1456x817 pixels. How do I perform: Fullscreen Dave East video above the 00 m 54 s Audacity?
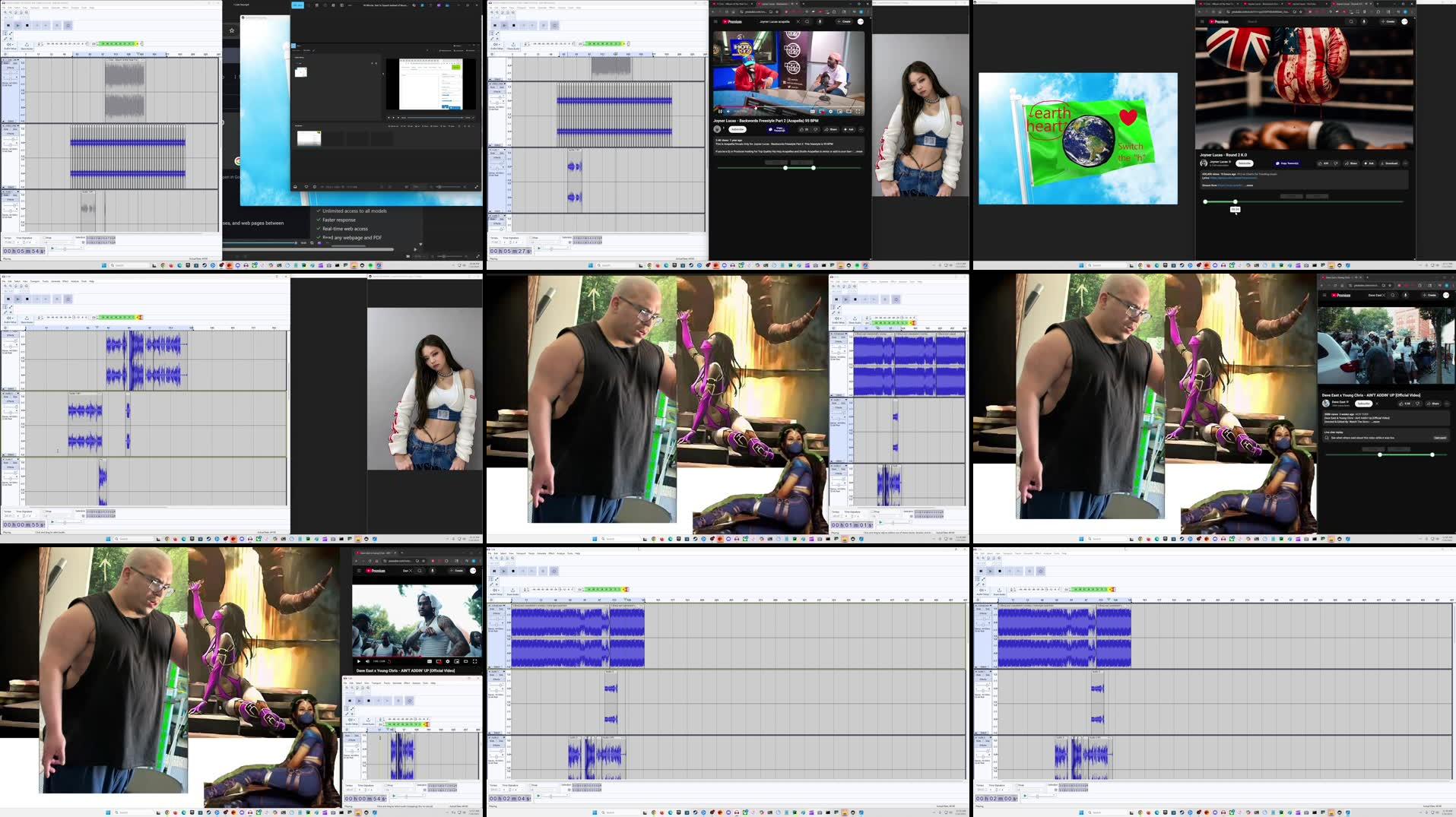475,661
